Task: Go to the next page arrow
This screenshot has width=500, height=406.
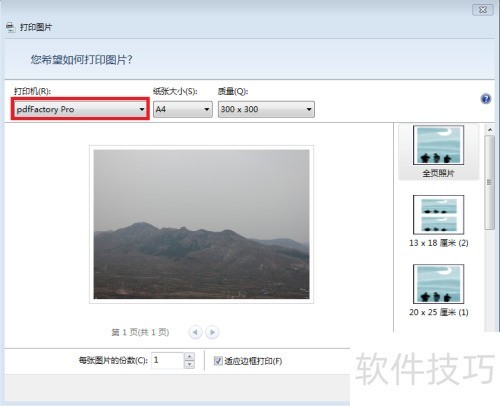Action: [212, 332]
